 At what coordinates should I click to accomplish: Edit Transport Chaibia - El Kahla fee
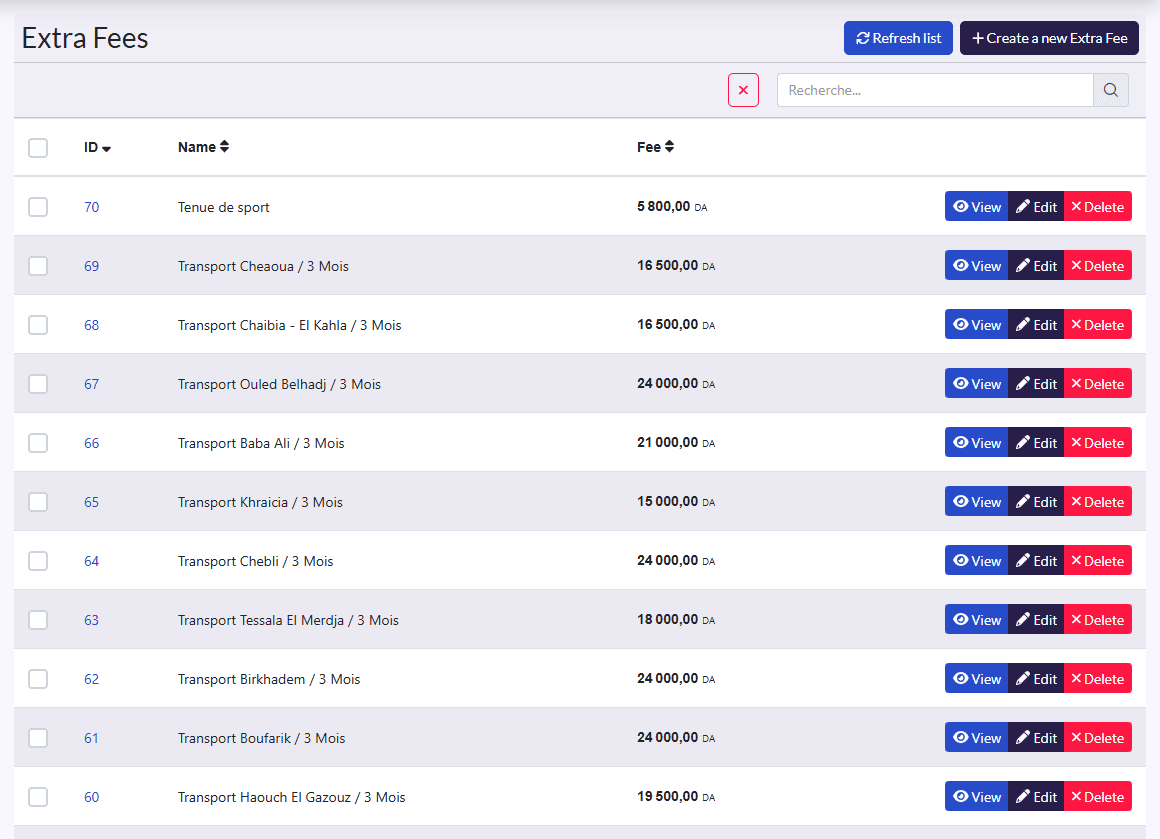click(x=1036, y=324)
